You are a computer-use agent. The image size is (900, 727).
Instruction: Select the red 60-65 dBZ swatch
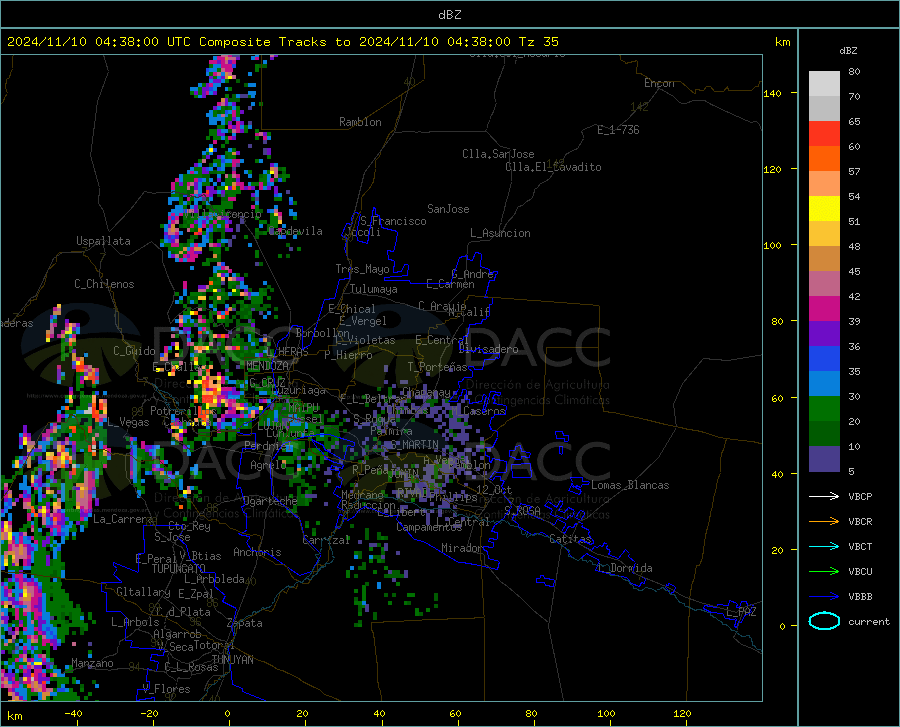[824, 134]
